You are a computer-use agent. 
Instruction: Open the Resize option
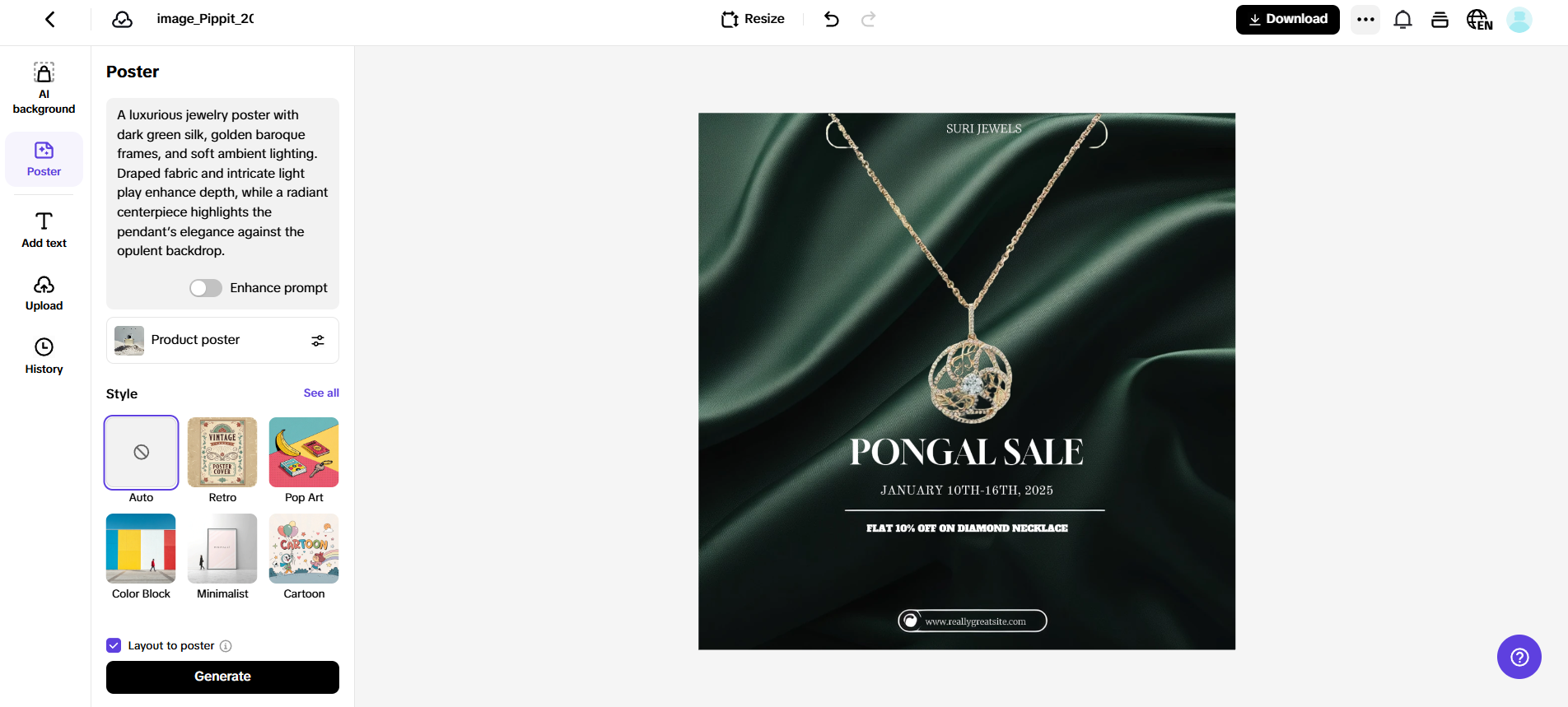pos(753,19)
